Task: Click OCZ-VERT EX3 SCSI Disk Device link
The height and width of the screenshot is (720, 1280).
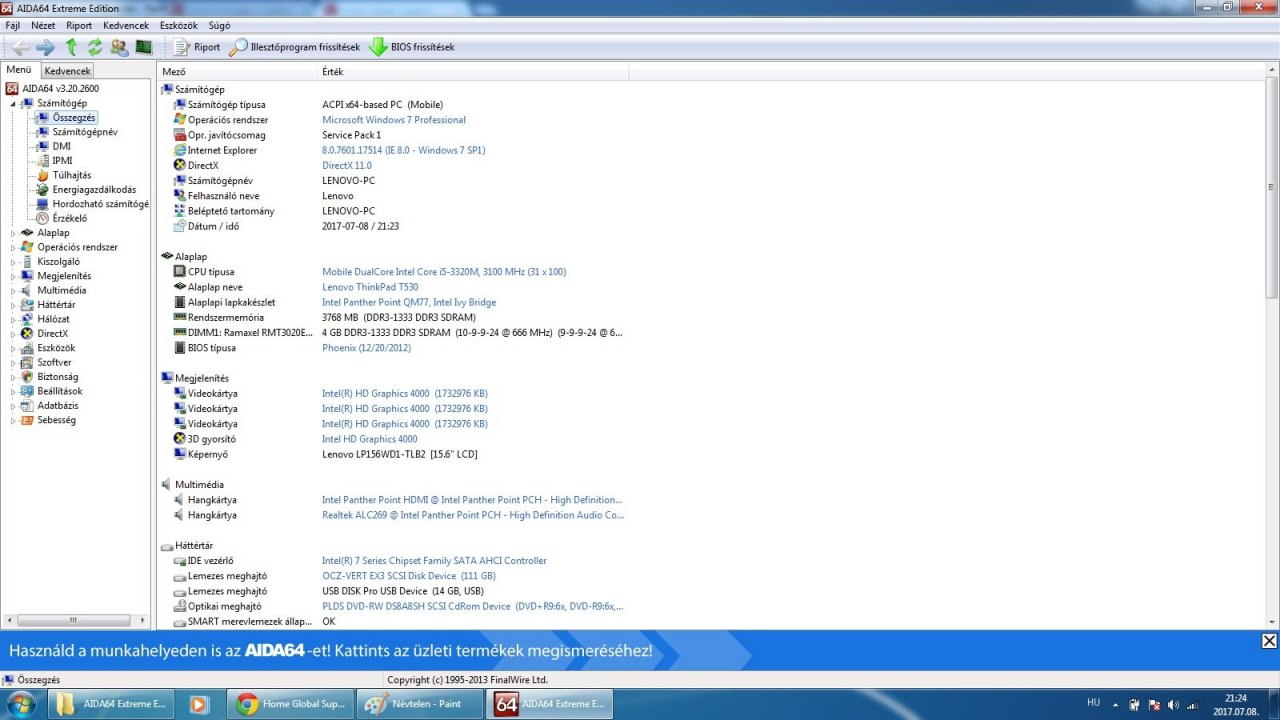Action: (x=408, y=576)
